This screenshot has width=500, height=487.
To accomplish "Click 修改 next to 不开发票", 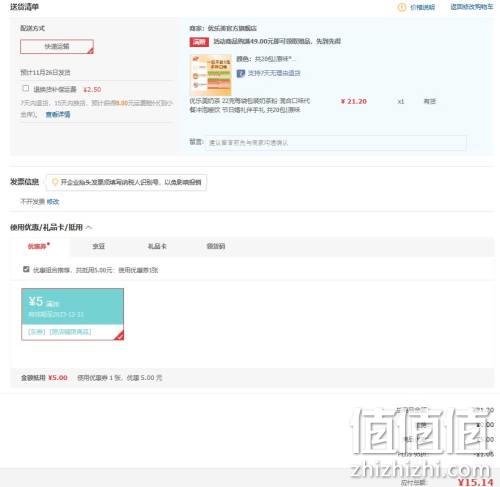I will click(53, 202).
